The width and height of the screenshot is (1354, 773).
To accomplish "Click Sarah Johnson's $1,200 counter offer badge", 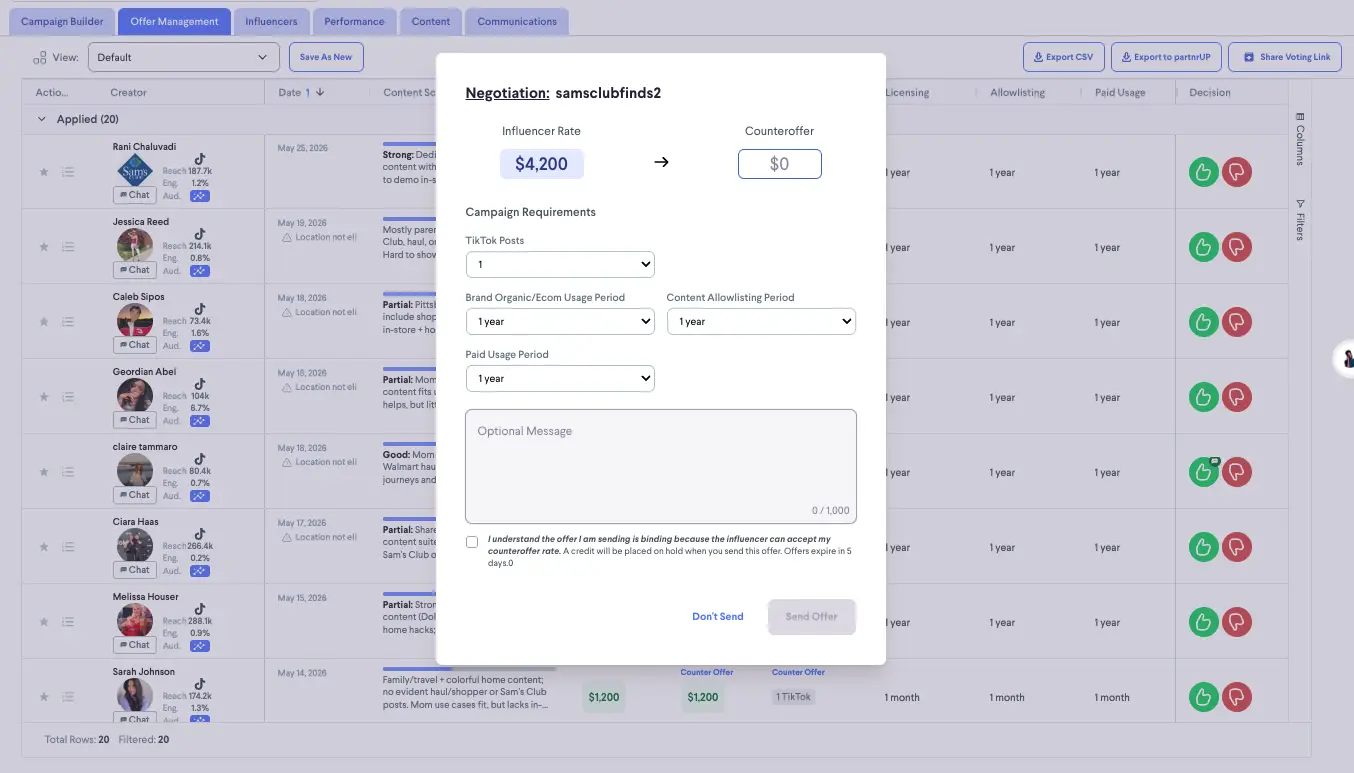I will coord(702,697).
